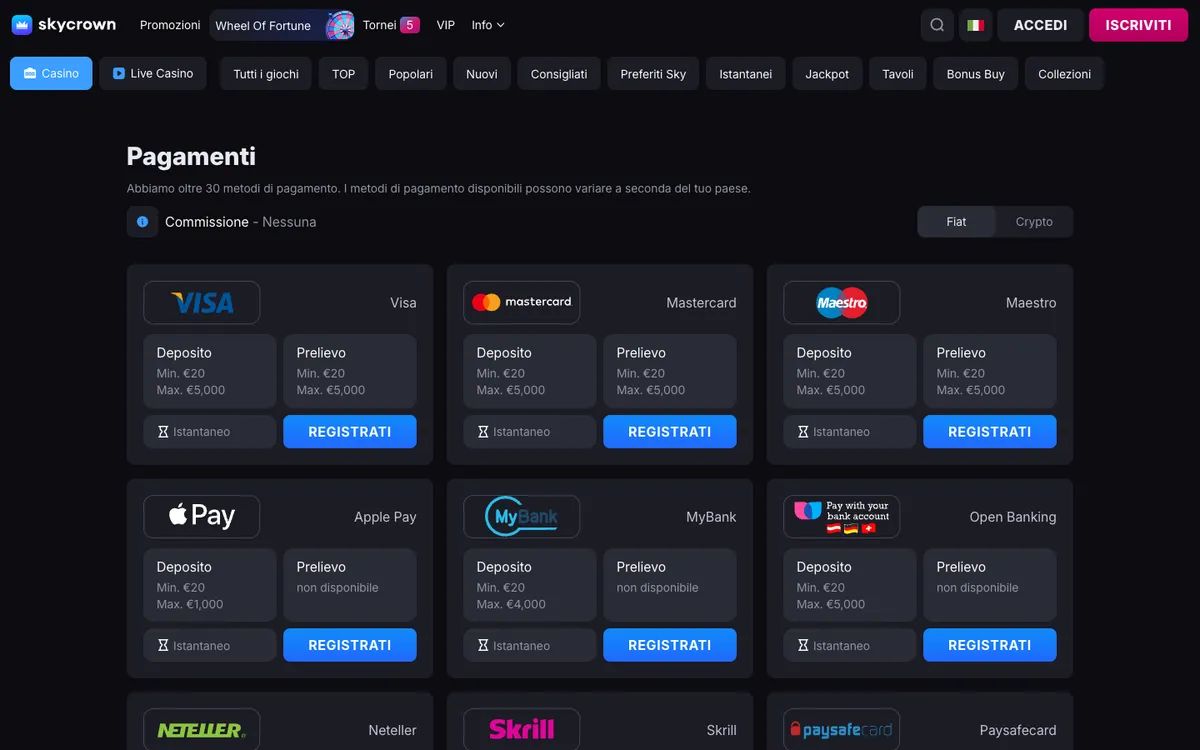1200x750 pixels.
Task: Open the Wheel Of Fortune banner
Action: [283, 25]
